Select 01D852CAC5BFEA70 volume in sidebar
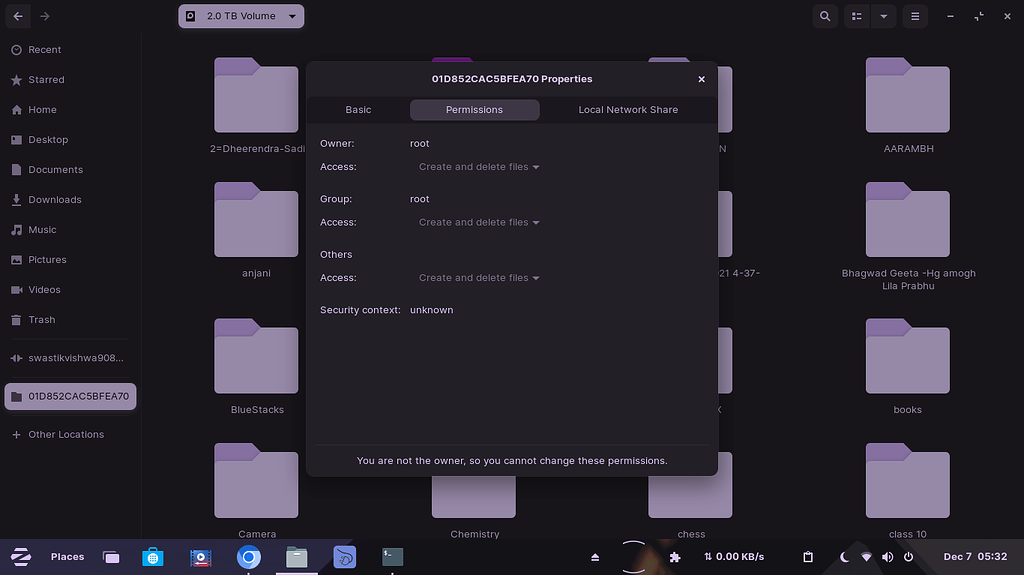The height and width of the screenshot is (575, 1024). click(x=70, y=396)
